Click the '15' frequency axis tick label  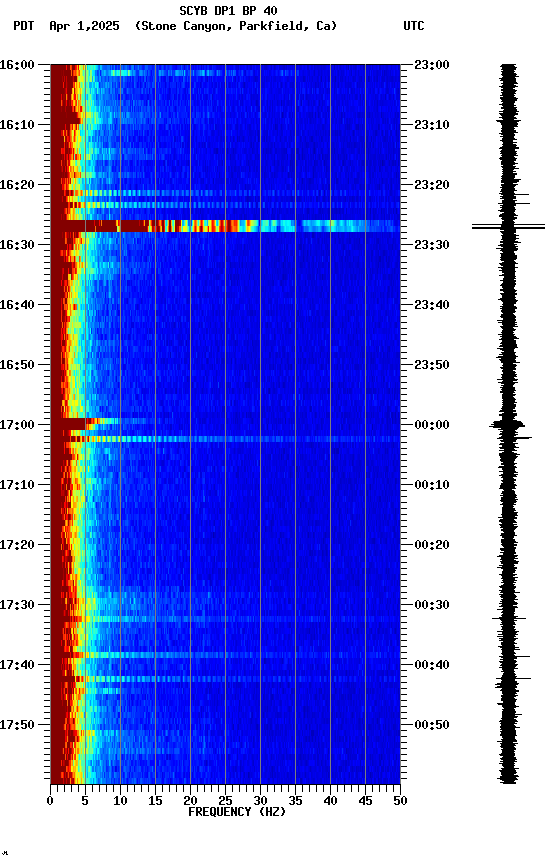click(x=155, y=801)
